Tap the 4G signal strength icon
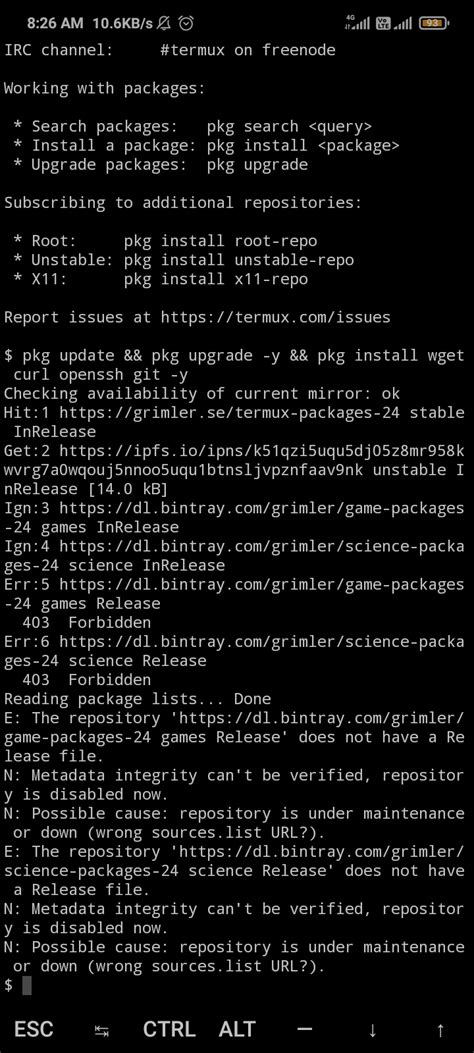The height and width of the screenshot is (1053, 474). click(357, 23)
